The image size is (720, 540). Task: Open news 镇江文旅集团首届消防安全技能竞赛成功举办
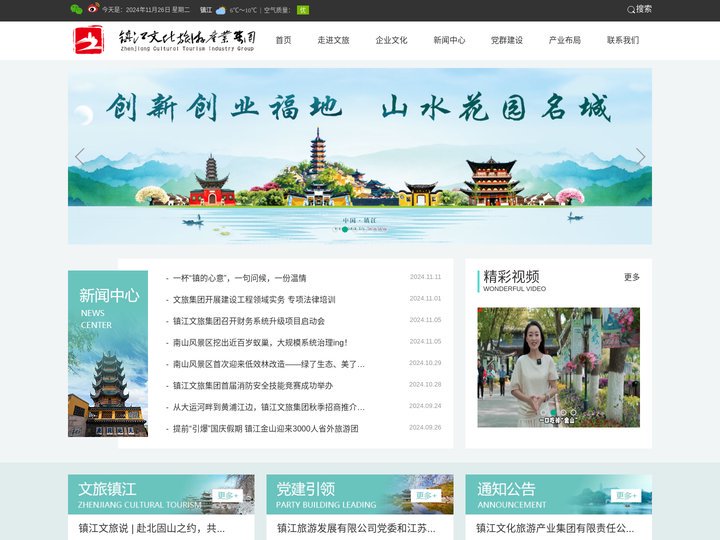pos(253,386)
